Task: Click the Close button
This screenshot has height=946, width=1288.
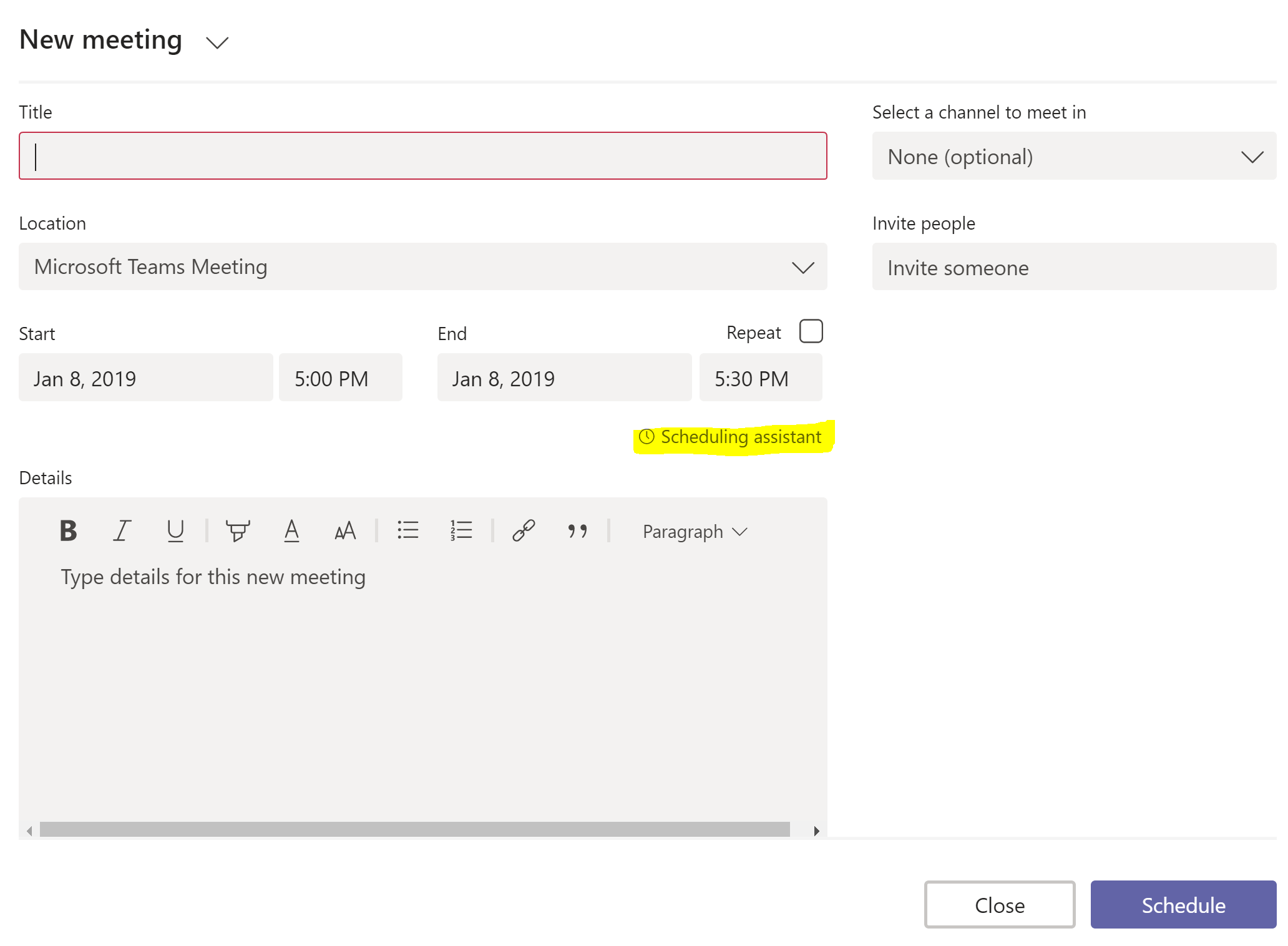Action: pos(999,905)
